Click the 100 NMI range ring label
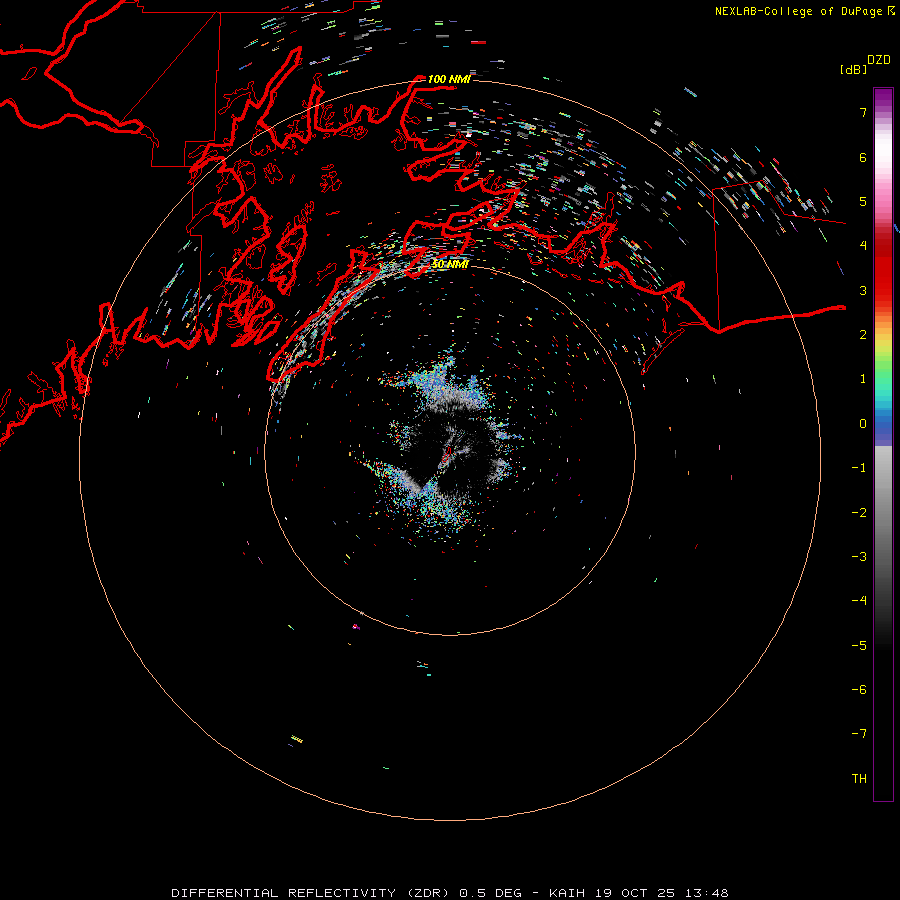The width and height of the screenshot is (900, 900). (449, 79)
